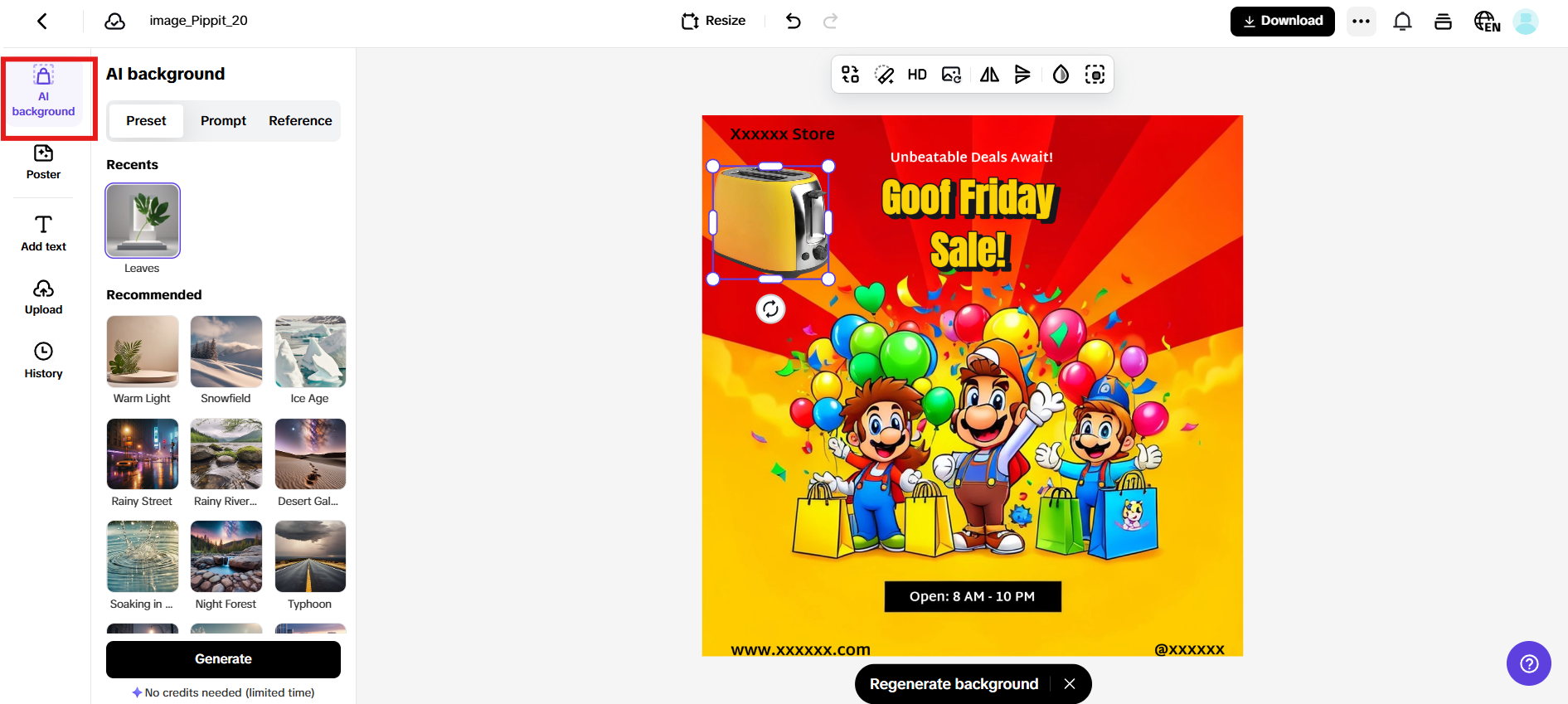This screenshot has height=704, width=1568.
Task: Flip the toaster image horizontally
Action: (989, 75)
